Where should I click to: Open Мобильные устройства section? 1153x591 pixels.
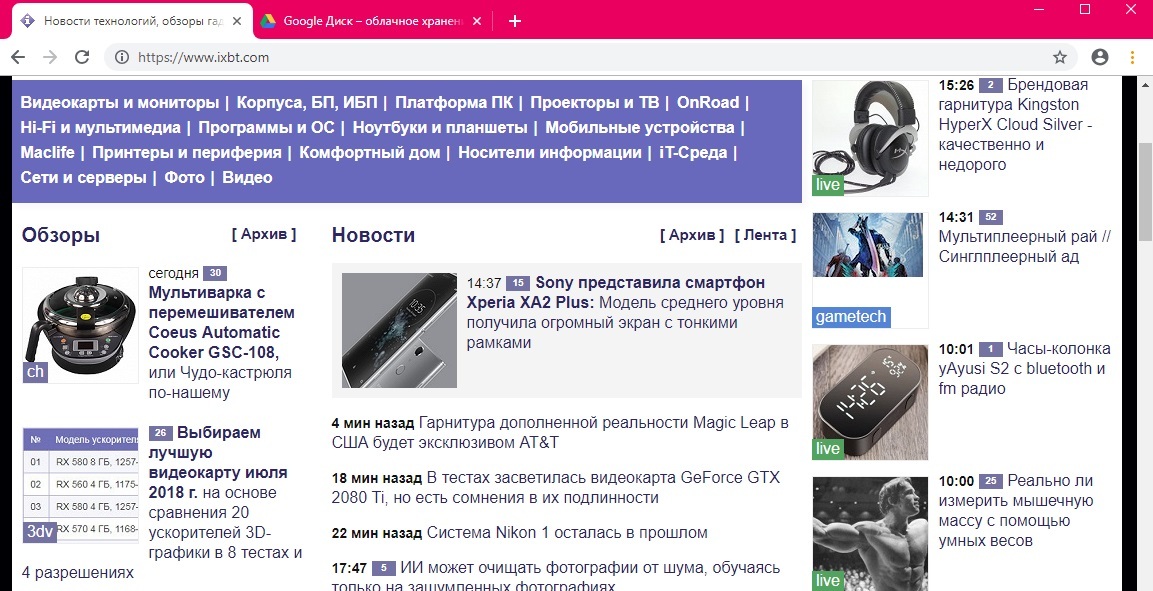click(640, 128)
